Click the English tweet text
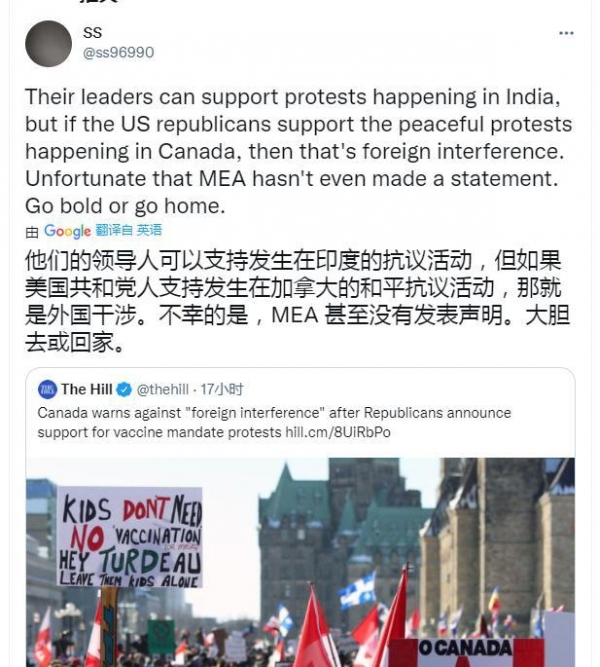 click(x=299, y=151)
